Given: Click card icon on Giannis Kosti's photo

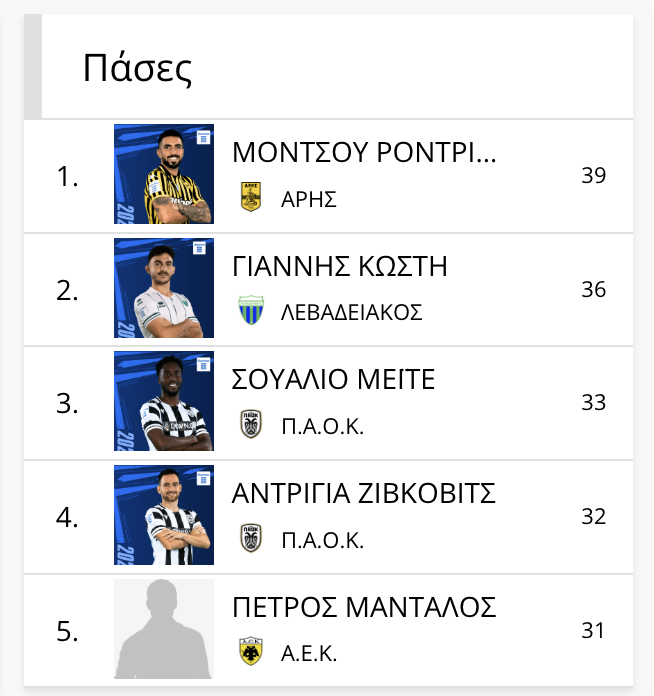Looking at the screenshot, I should [203, 249].
